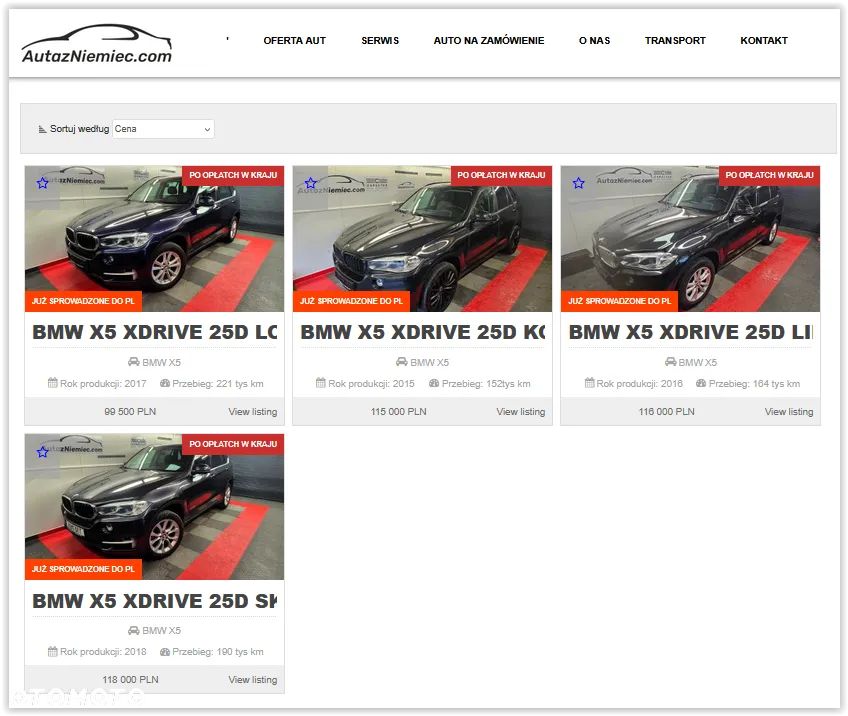Viewport: 848px width, 716px height.
Task: Favorite the 116 000 PLN BMW with star icon
Action: coord(579,183)
